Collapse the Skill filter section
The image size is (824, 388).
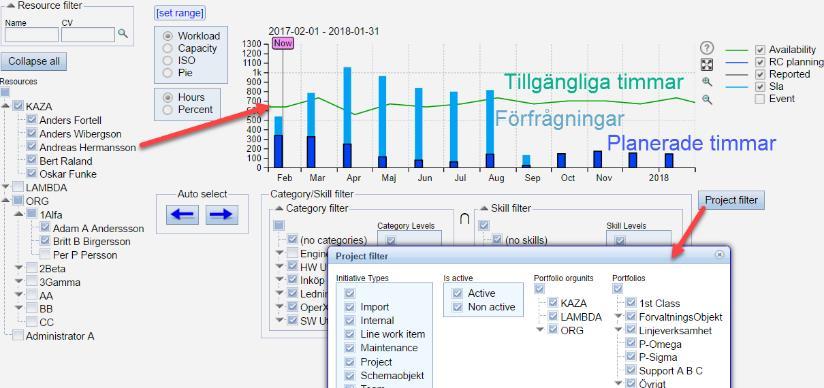point(484,209)
